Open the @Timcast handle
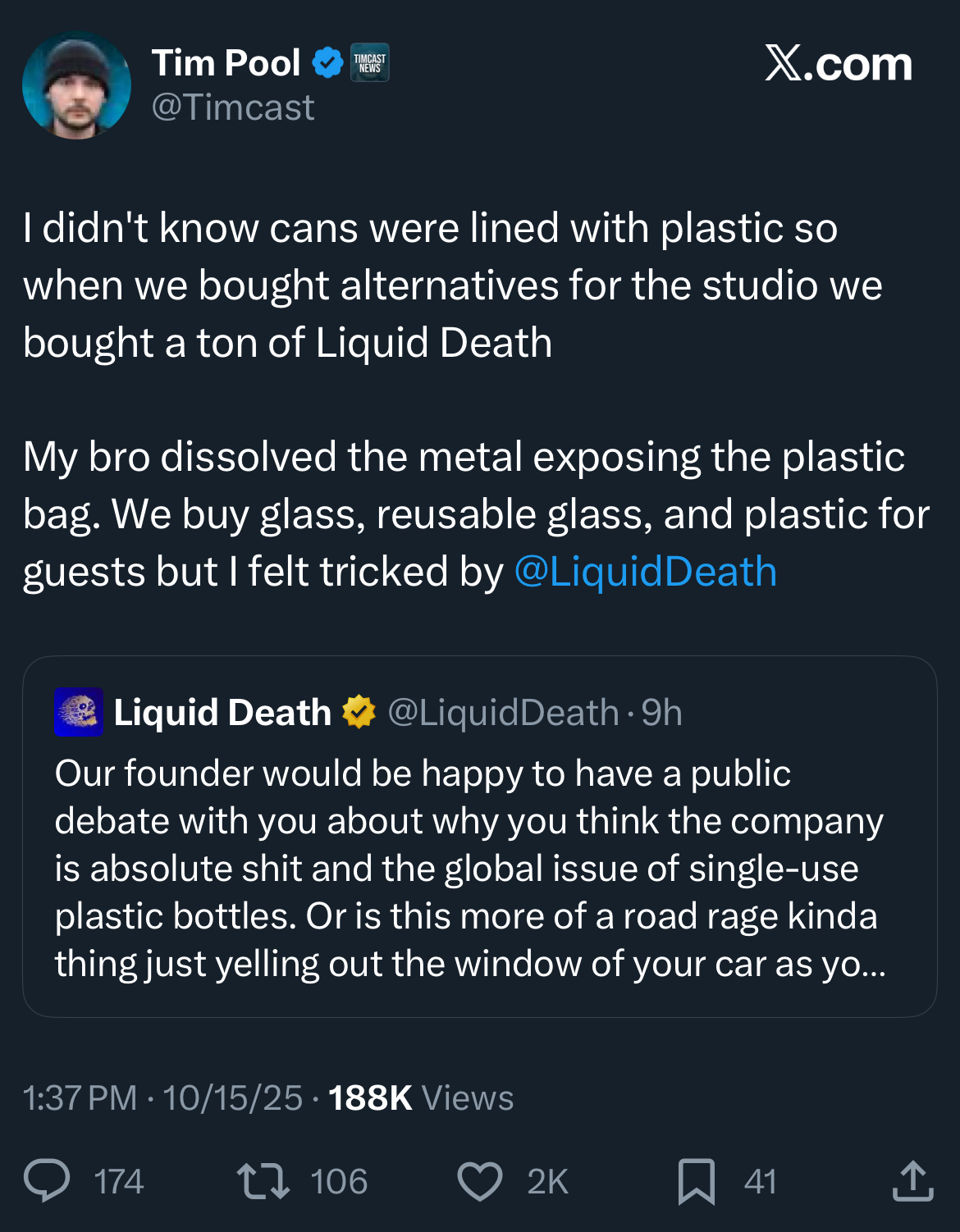Screen dimensions: 960x1232 233,107
